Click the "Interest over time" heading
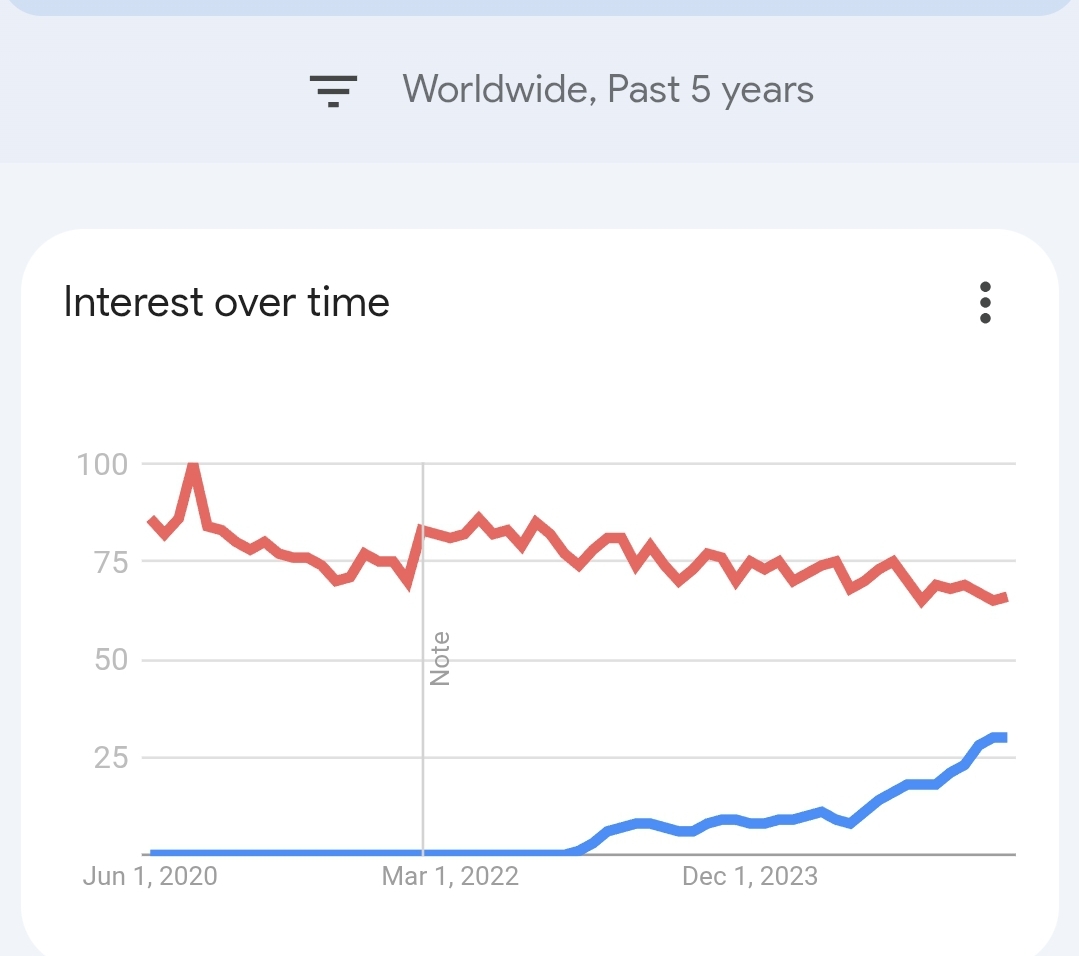 point(226,302)
